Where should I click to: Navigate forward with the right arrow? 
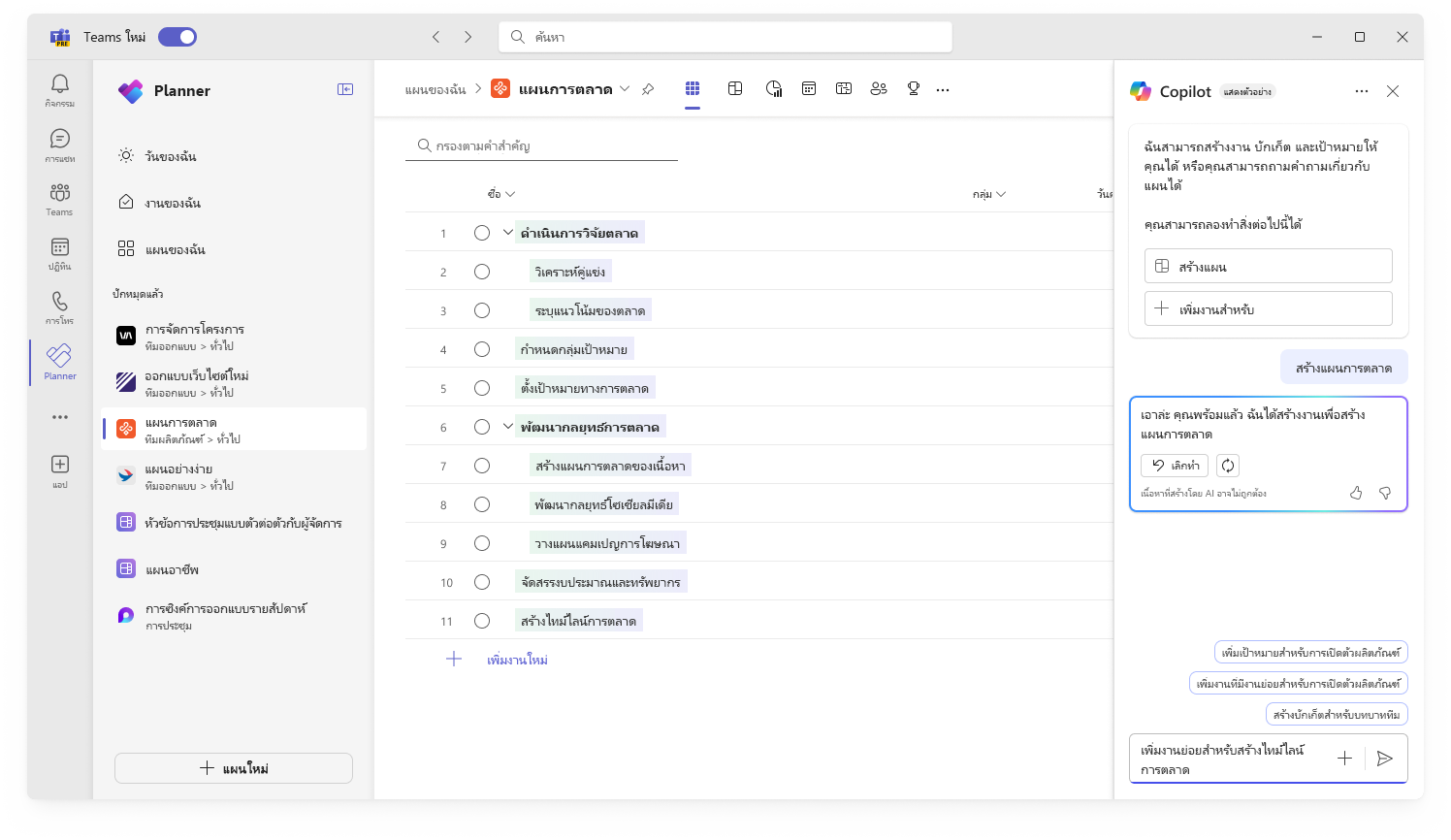468,37
